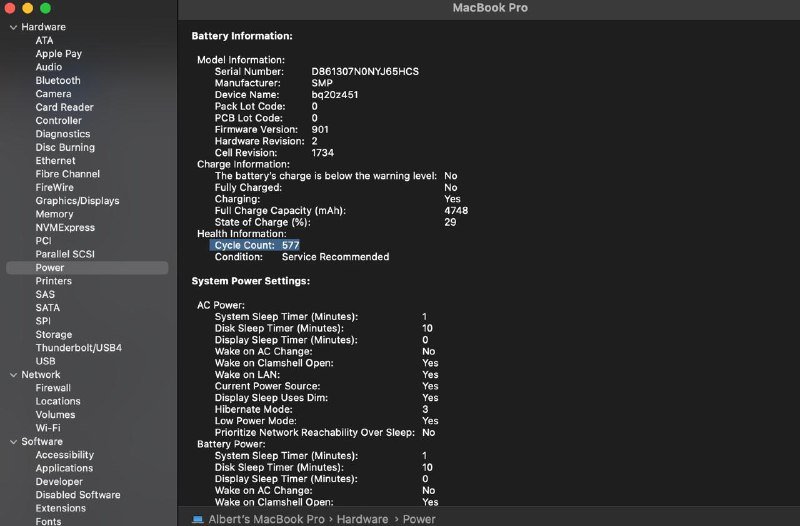Select SATA in the sidebar
This screenshot has width=800, height=526.
click(48, 308)
